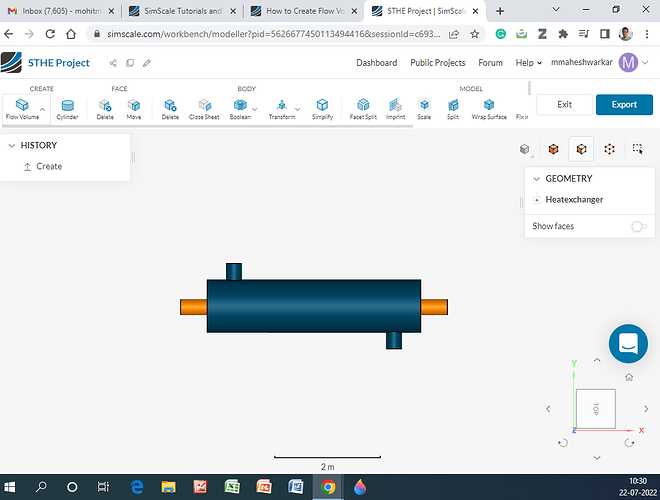Activate the select-faces mode icon
The height and width of the screenshot is (500, 660).
point(581,149)
